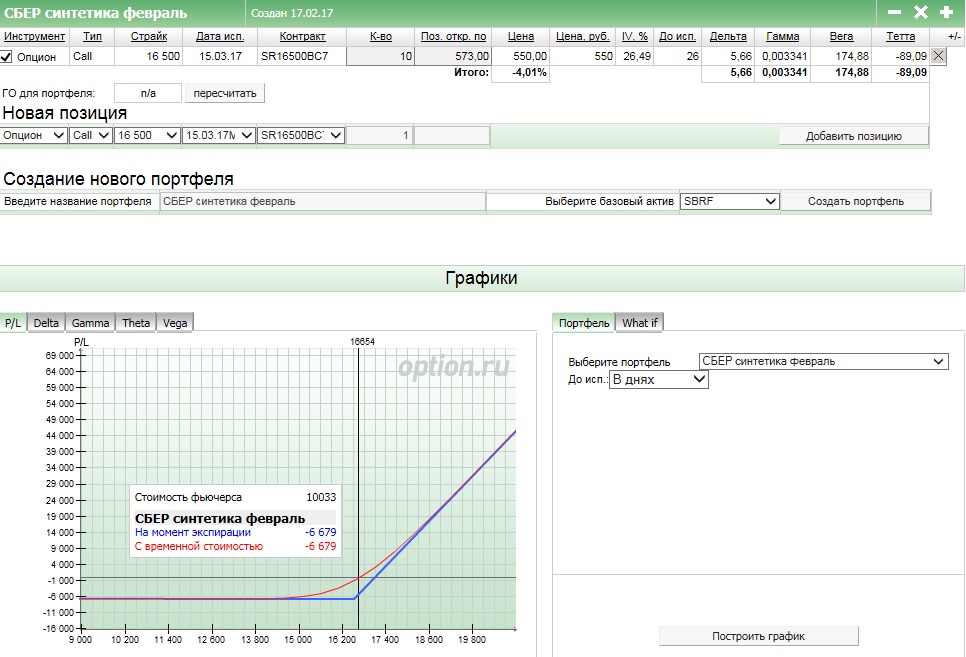Open the instrument type Опцион dropdown
Image resolution: width=966 pixels, height=657 pixels.
34,135
